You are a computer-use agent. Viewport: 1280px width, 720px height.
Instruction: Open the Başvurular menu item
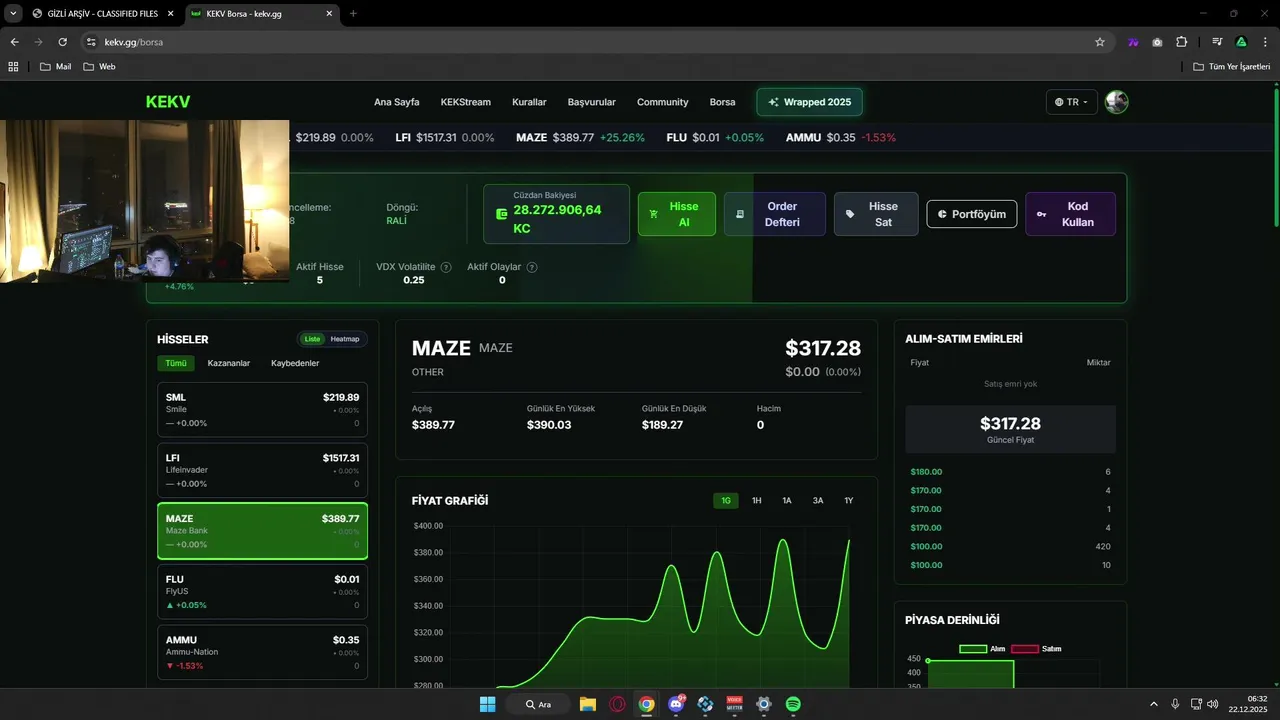pyautogui.click(x=592, y=102)
